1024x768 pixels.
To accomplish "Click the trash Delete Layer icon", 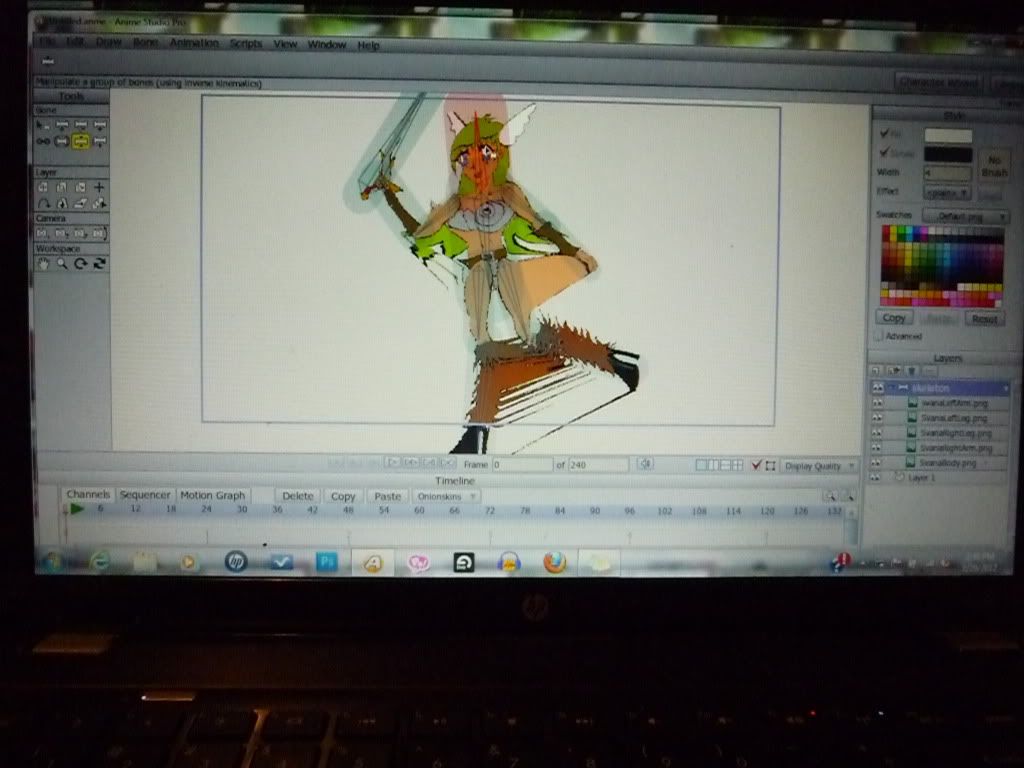I will pos(912,371).
